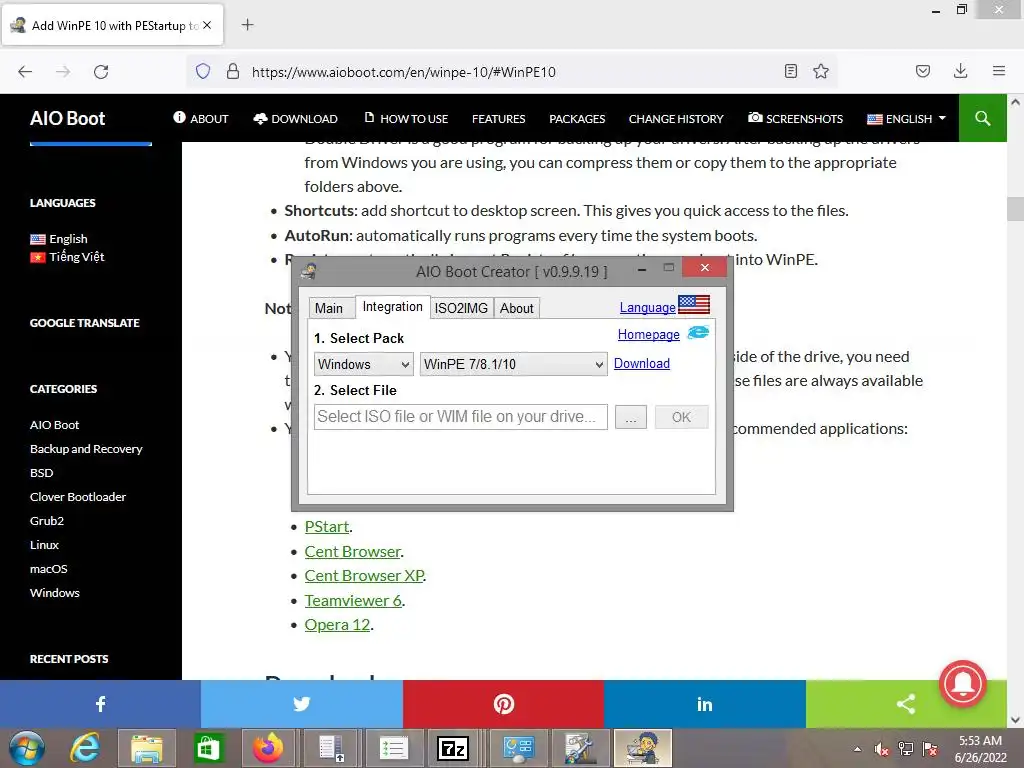1024x768 pixels.
Task: Open the Firefox hamburger menu
Action: (x=999, y=71)
